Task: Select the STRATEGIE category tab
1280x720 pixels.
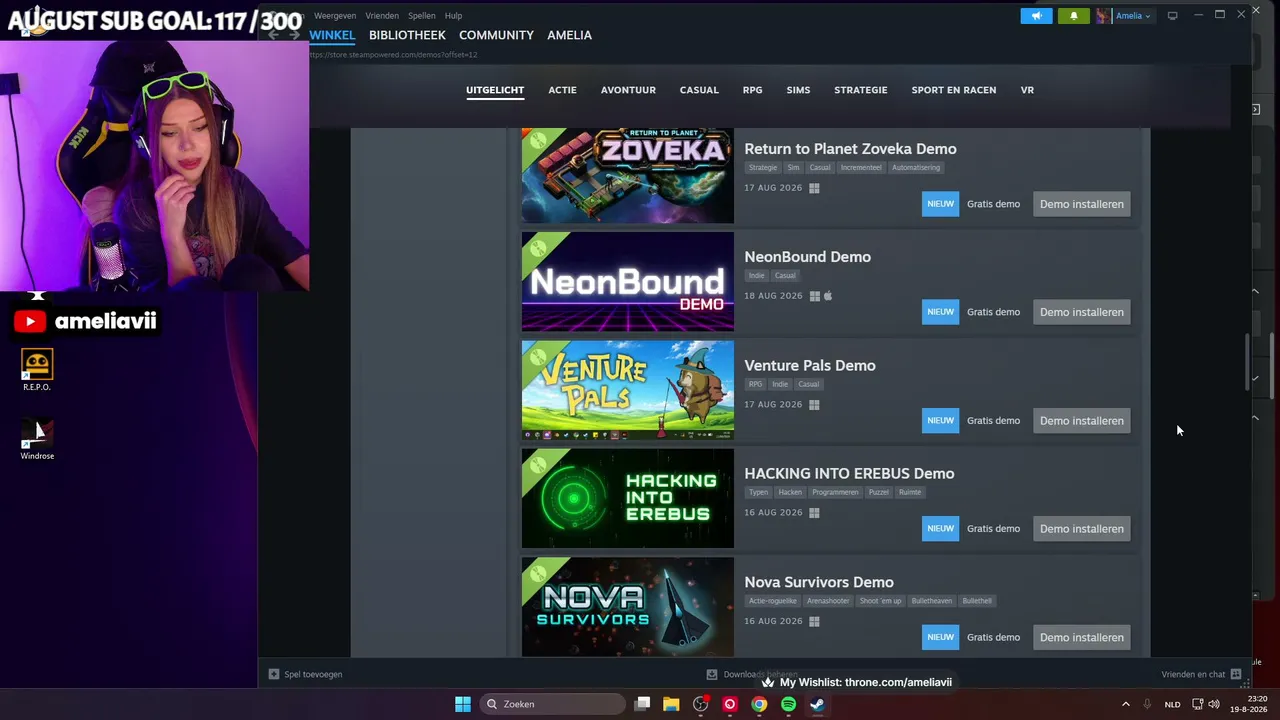Action: (x=861, y=90)
